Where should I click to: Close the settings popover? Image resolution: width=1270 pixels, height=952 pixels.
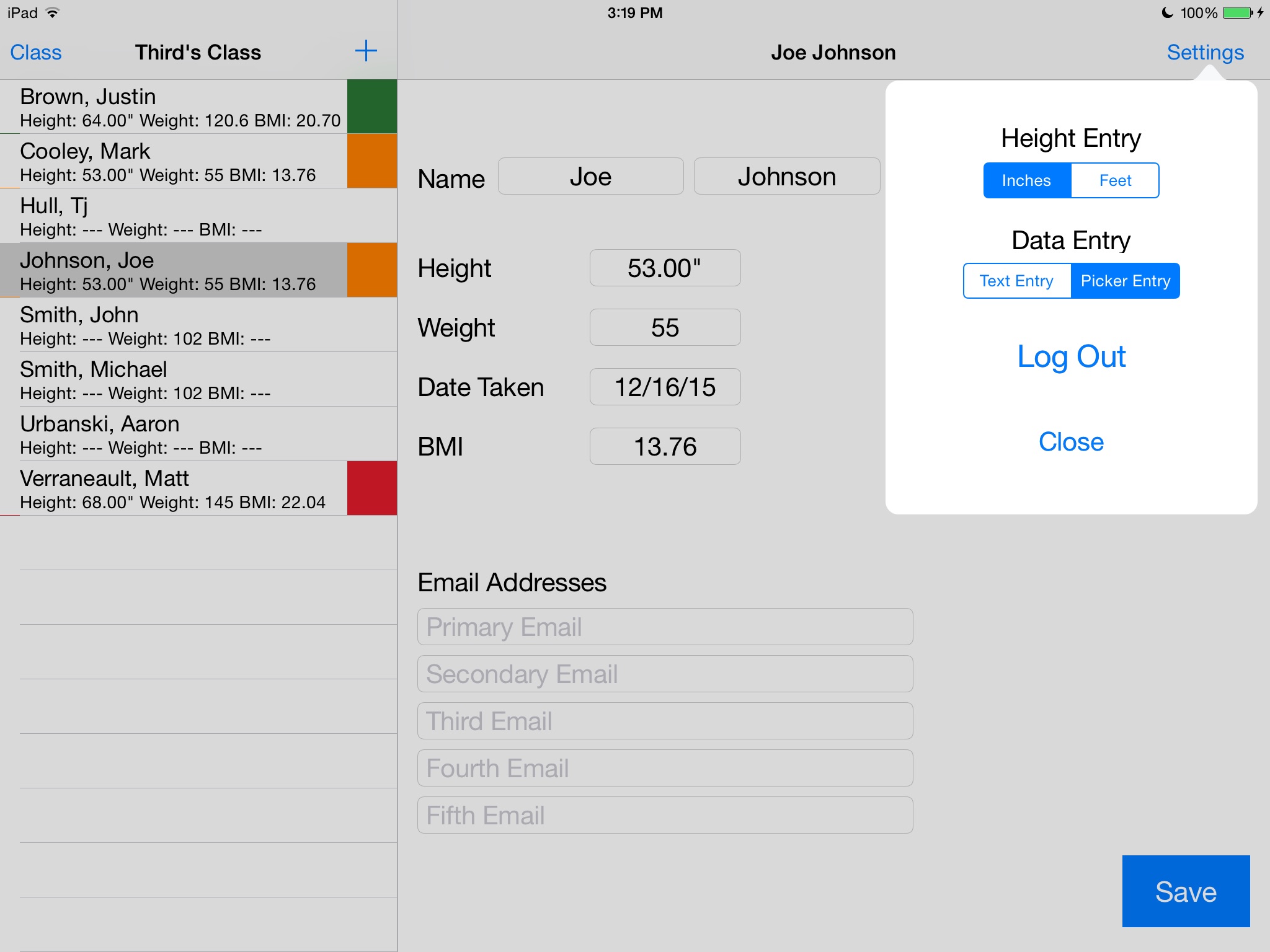(1071, 442)
